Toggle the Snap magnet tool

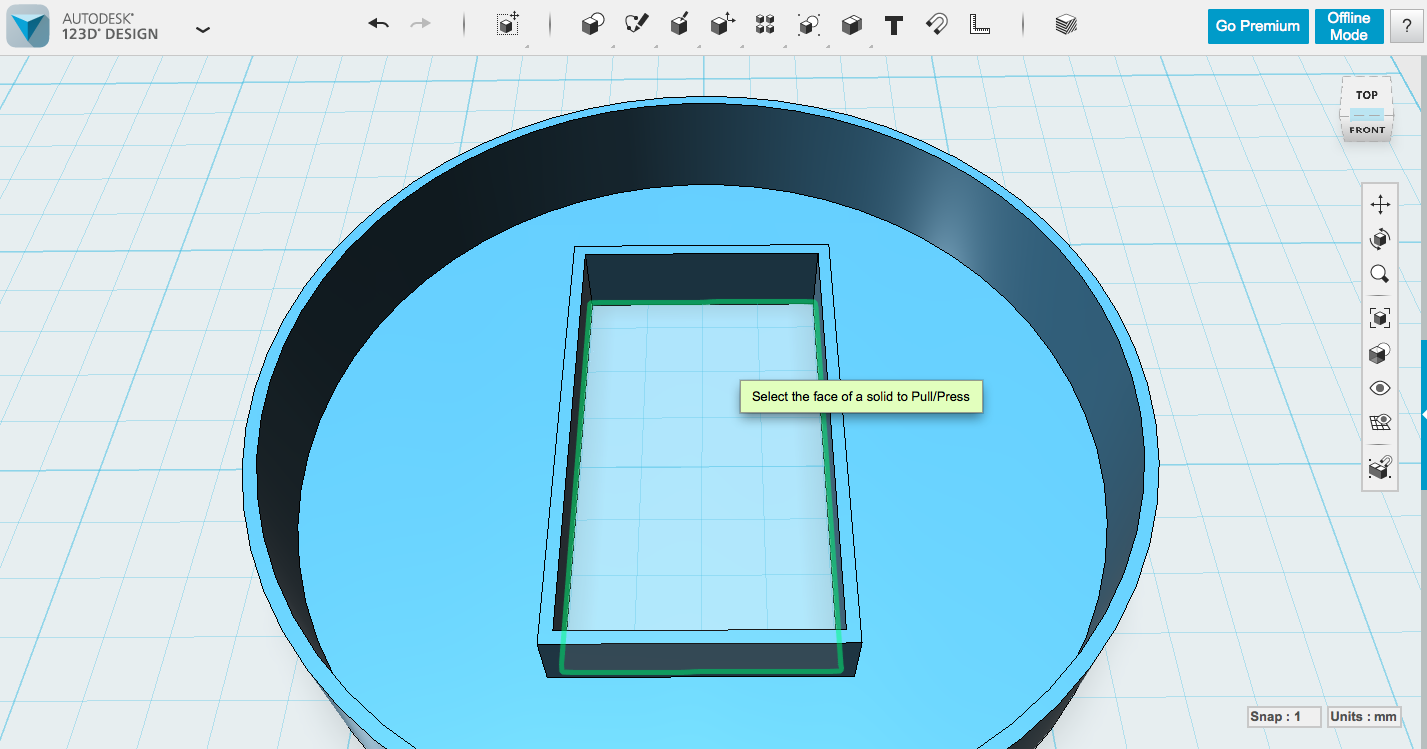pos(935,24)
